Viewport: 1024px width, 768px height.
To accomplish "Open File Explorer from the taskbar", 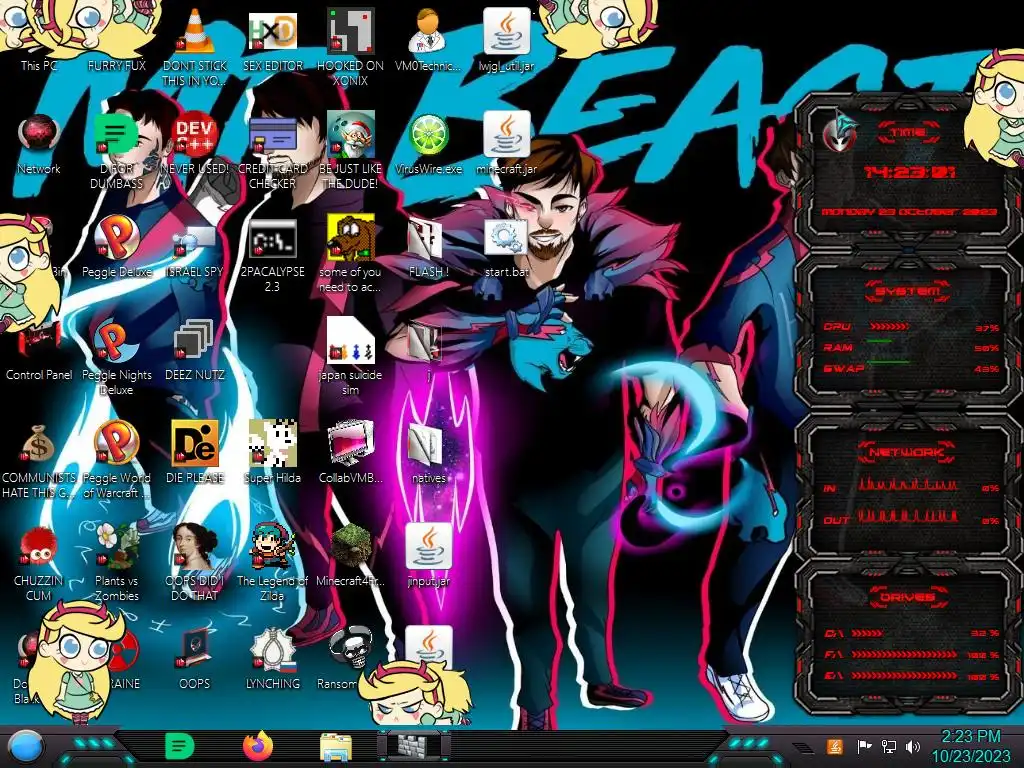I will click(x=336, y=746).
